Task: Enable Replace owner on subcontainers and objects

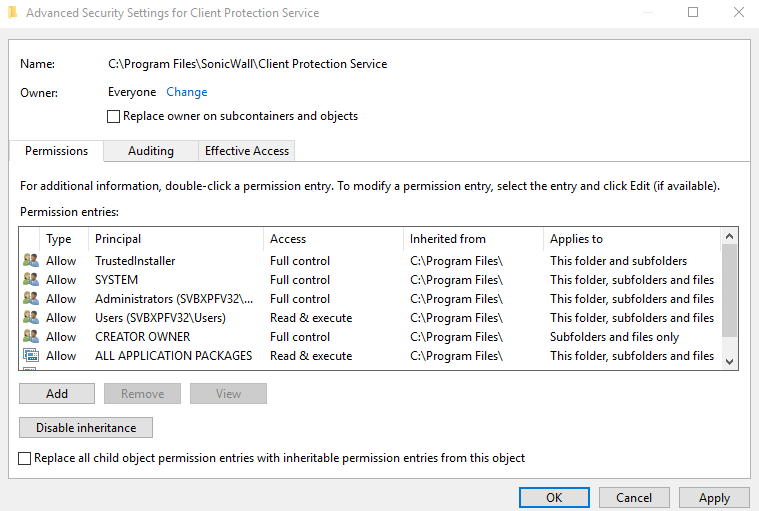Action: tap(114, 116)
